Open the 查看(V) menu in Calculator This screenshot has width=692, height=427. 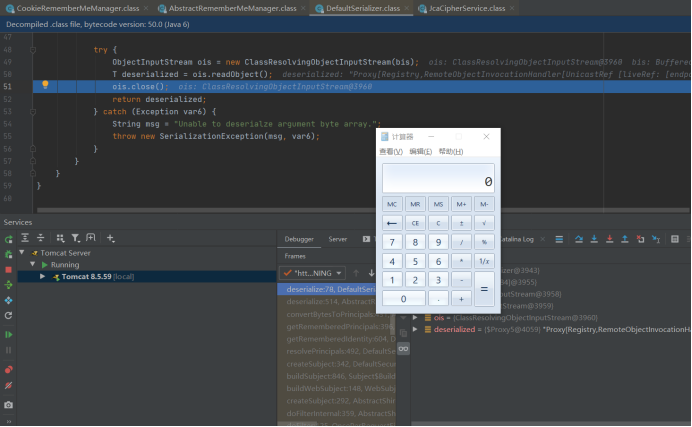click(391, 151)
